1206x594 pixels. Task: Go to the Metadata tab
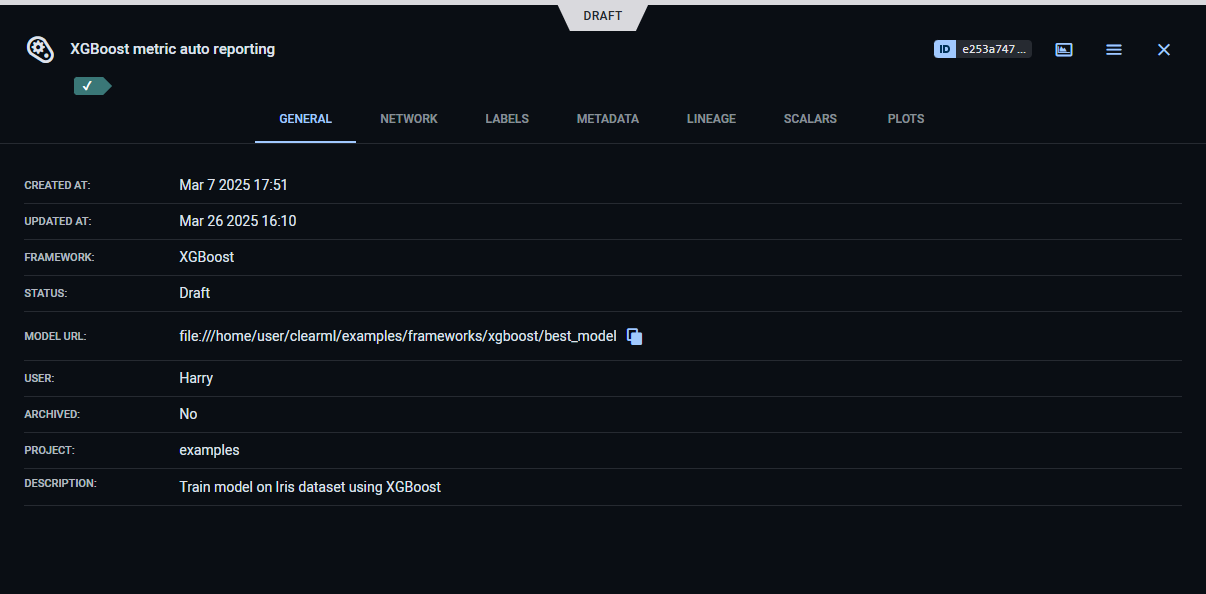point(607,119)
